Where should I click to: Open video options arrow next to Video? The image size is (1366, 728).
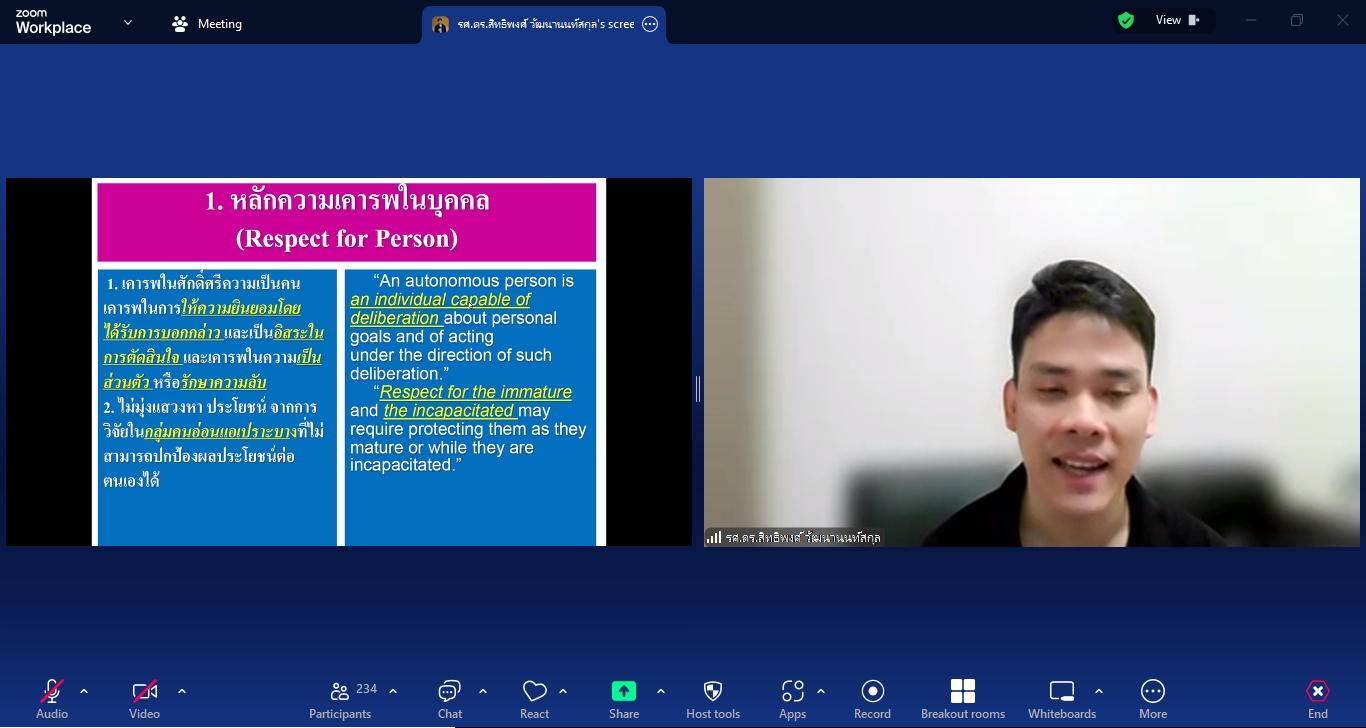182,691
